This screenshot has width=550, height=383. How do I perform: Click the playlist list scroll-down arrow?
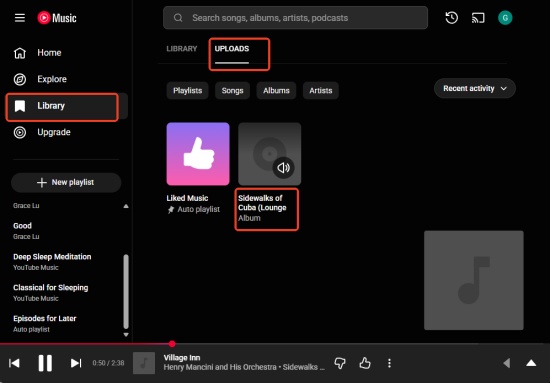click(126, 335)
